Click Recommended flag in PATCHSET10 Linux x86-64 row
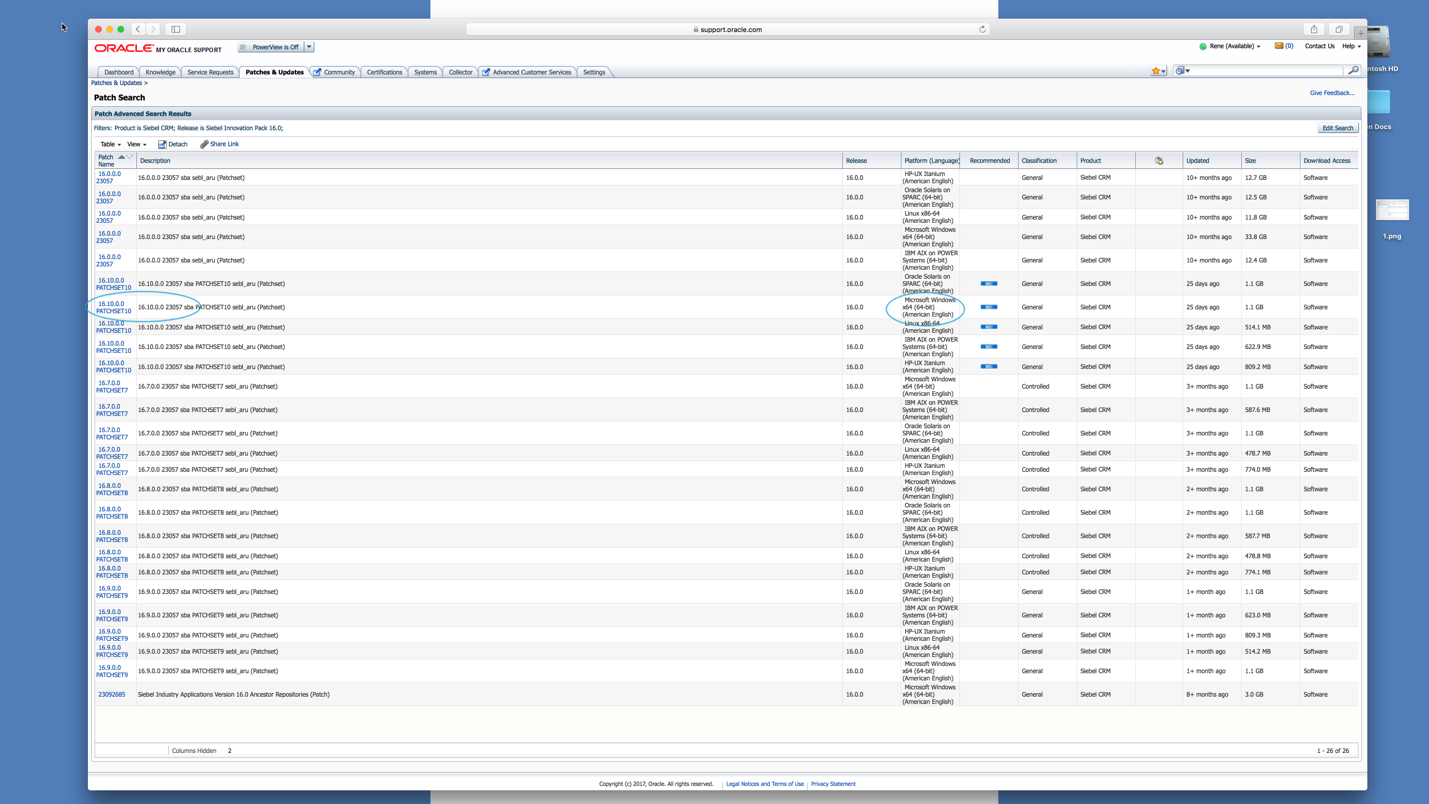Image resolution: width=1429 pixels, height=804 pixels. tap(989, 327)
